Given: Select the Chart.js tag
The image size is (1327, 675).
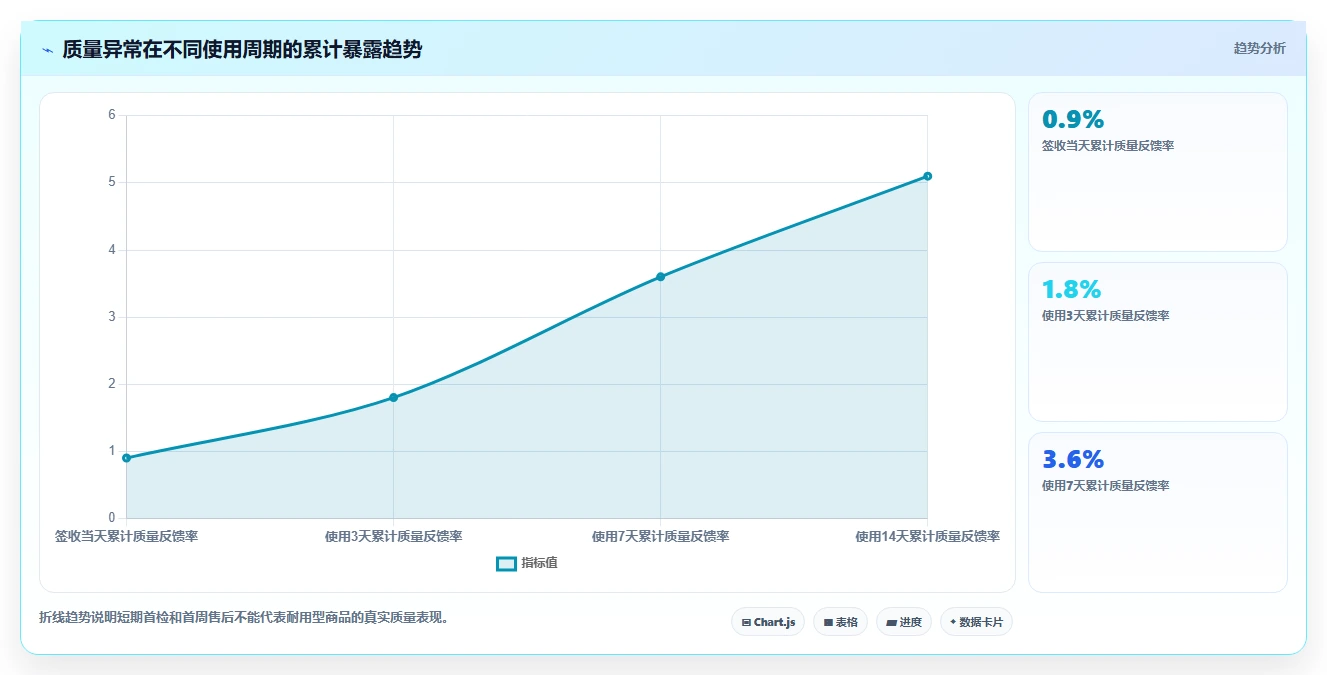Looking at the screenshot, I should tap(768, 622).
